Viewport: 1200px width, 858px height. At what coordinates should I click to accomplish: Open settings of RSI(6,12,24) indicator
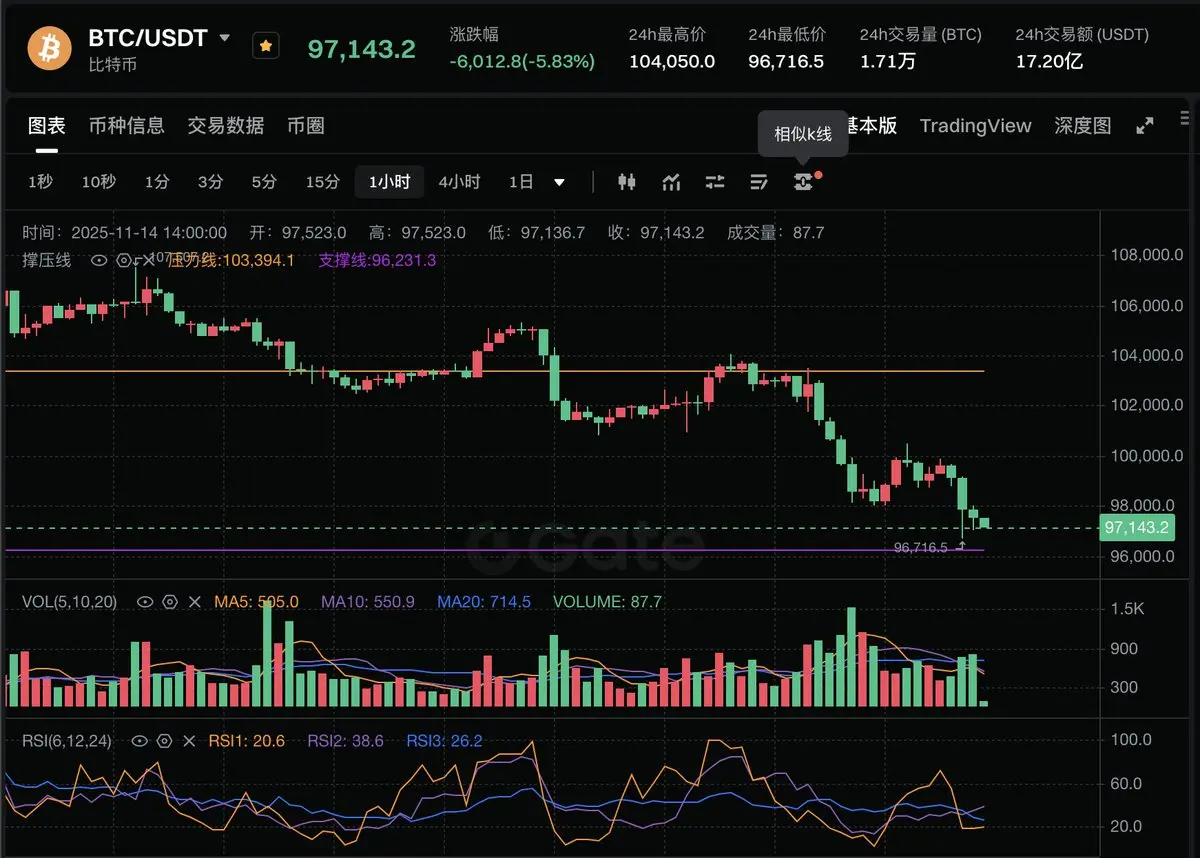[165, 741]
